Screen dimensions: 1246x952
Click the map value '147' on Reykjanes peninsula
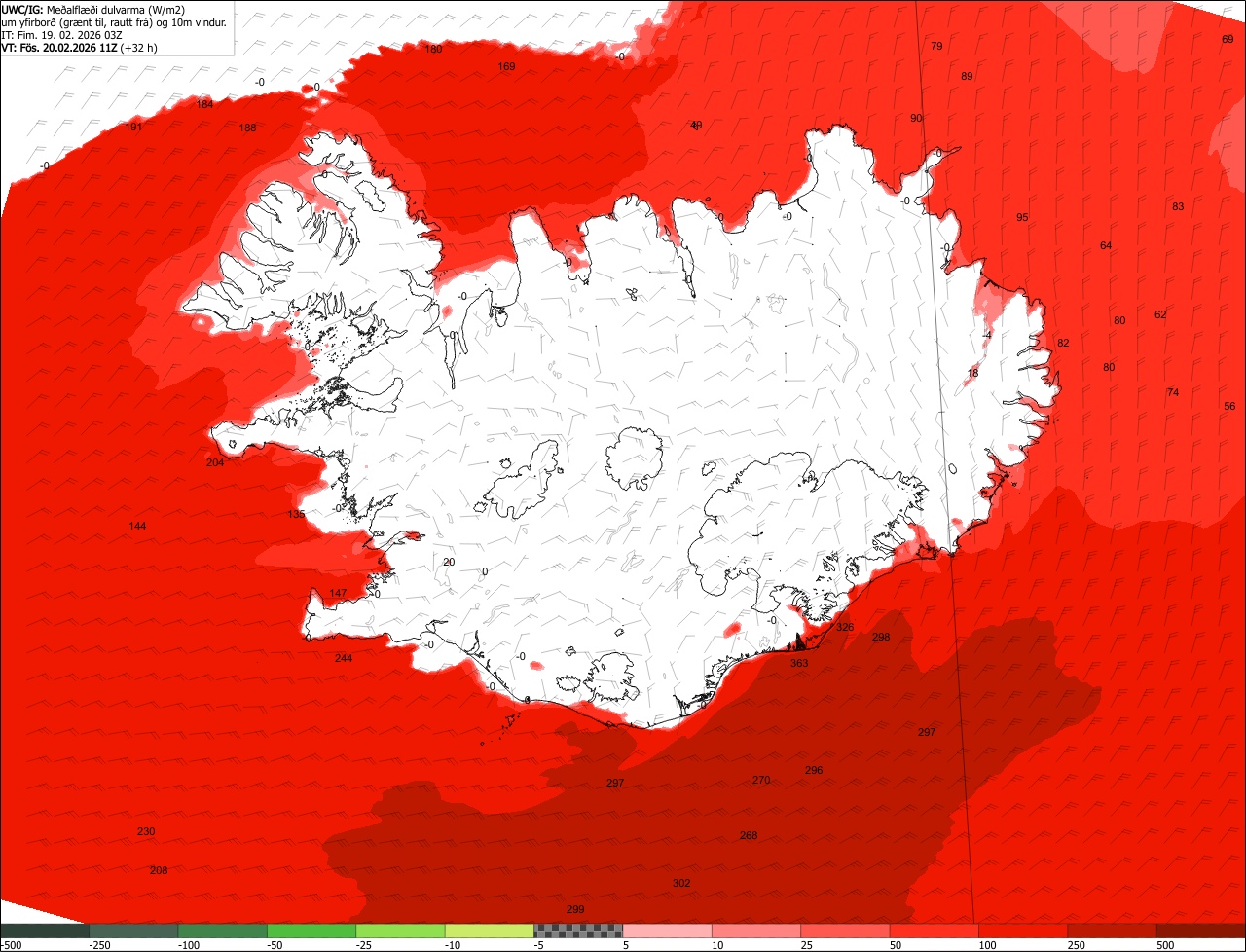click(x=338, y=593)
